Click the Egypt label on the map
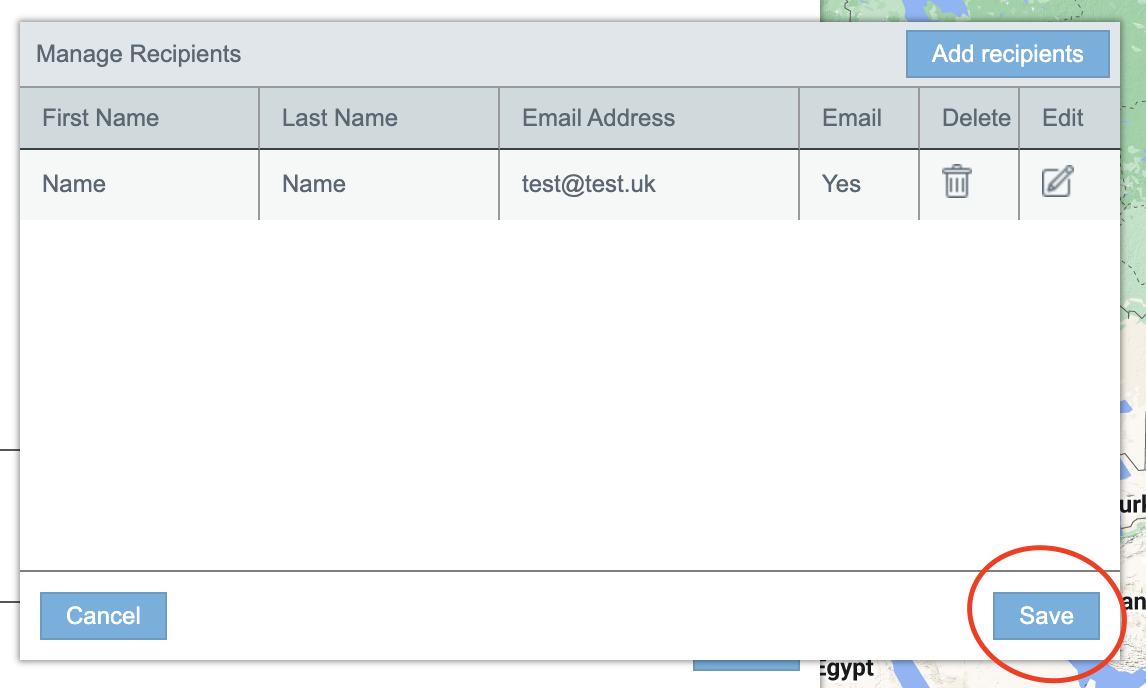Screen dimensions: 1146x688 click(846, 670)
